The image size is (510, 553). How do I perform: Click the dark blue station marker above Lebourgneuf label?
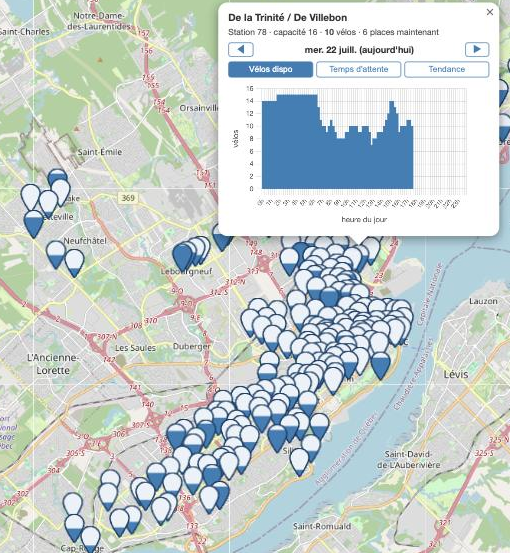pos(182,257)
